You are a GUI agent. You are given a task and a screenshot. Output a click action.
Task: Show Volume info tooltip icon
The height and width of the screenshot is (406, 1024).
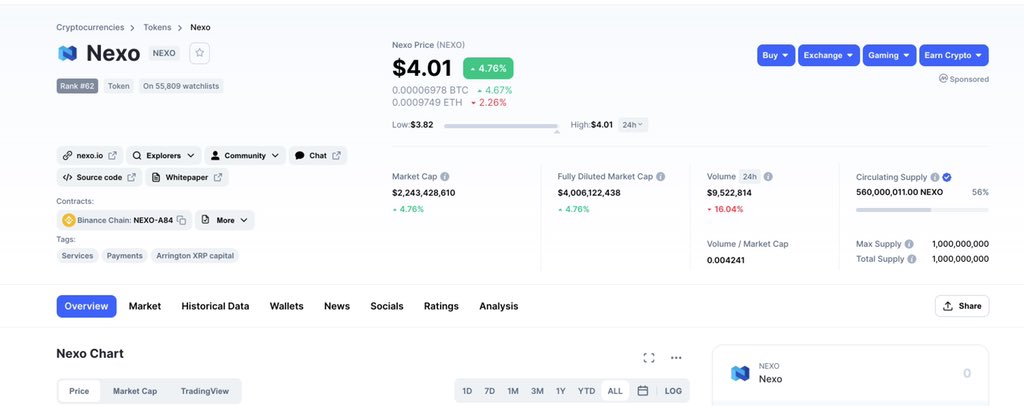[768, 176]
